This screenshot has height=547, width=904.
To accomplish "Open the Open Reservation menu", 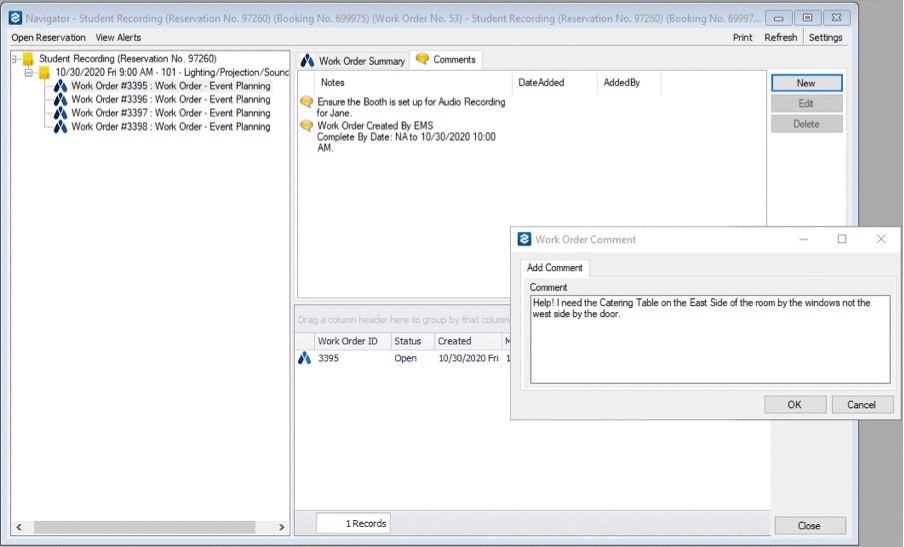I will tap(48, 37).
